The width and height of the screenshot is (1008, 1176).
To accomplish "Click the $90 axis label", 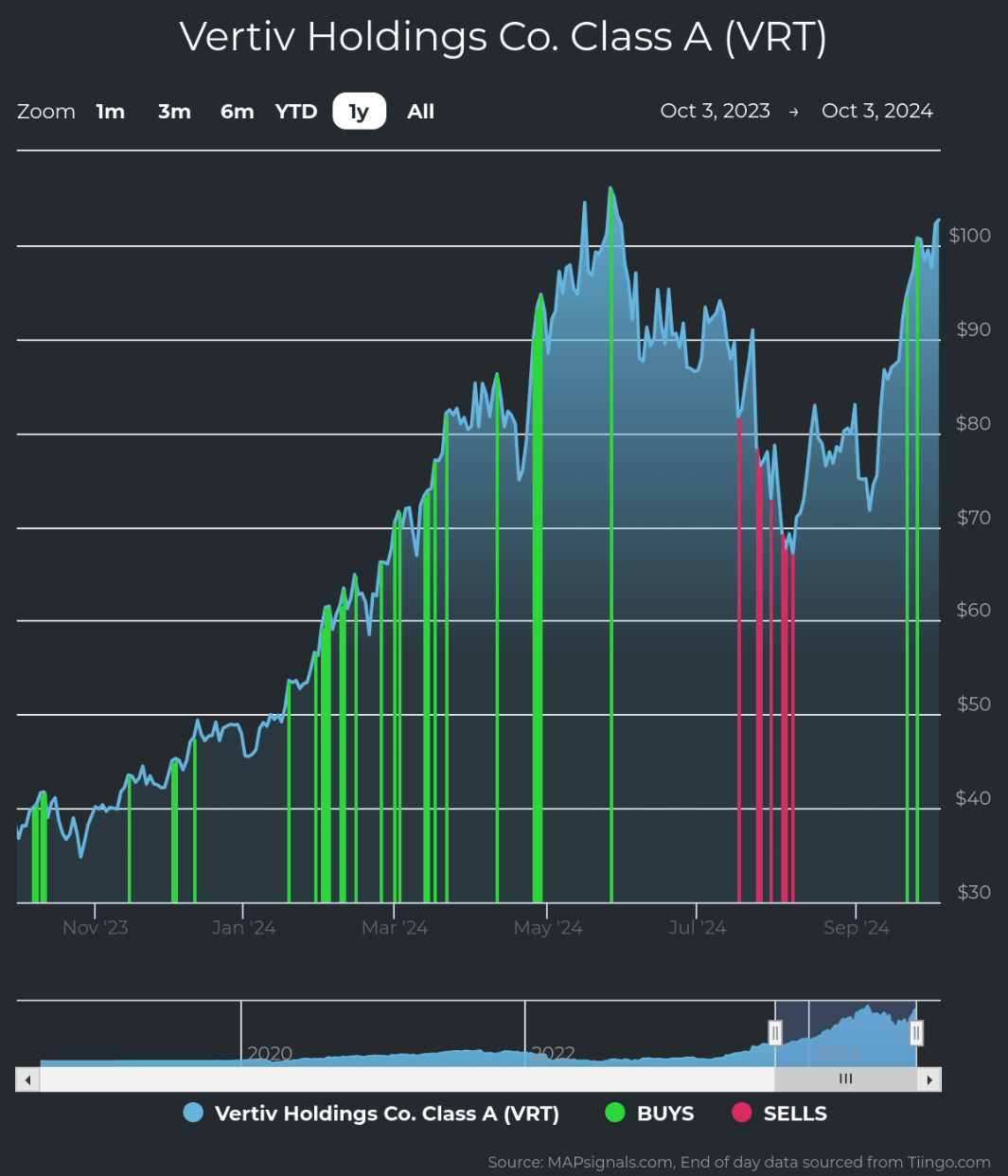I will [974, 330].
